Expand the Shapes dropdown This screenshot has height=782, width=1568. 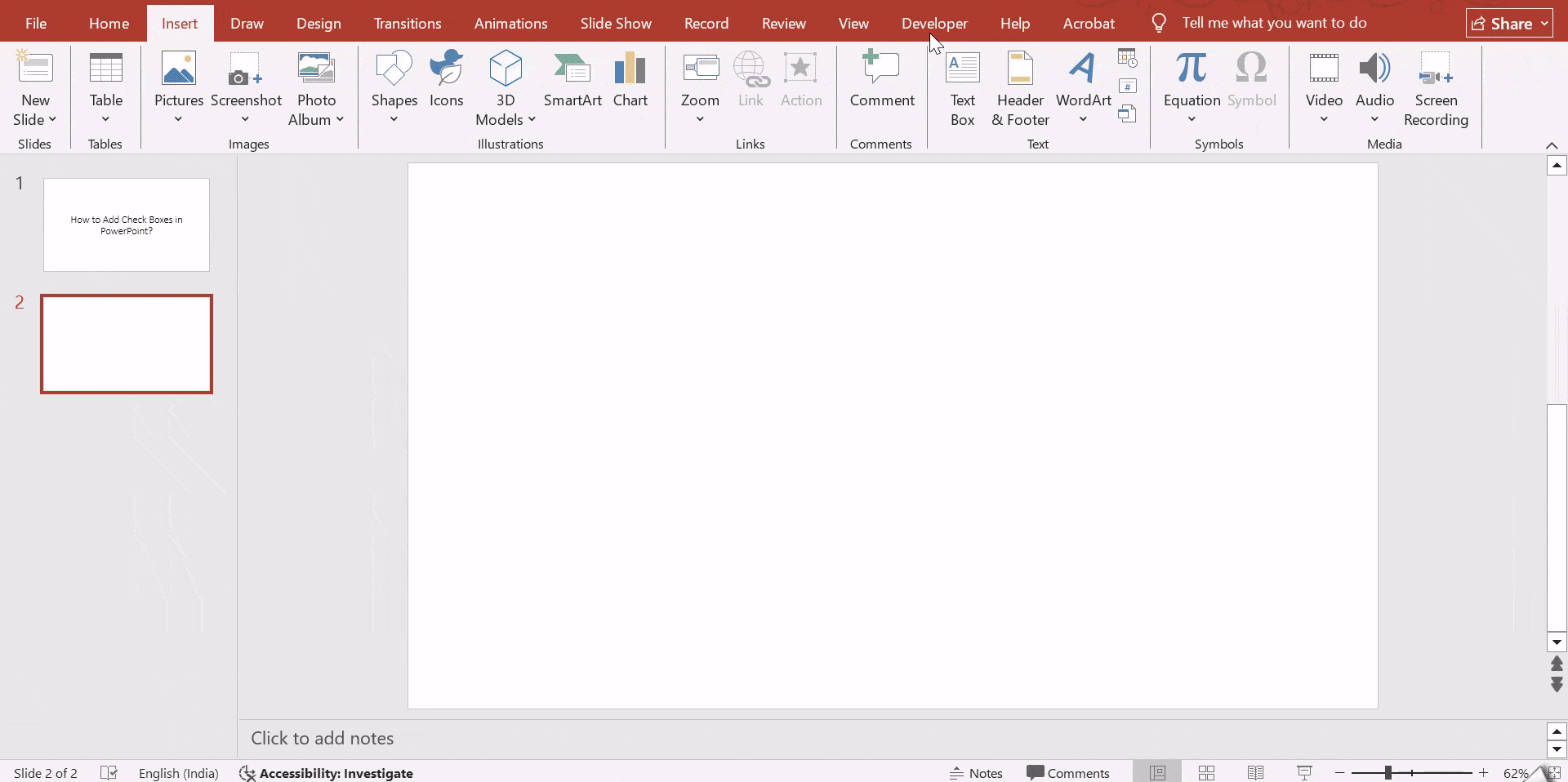click(394, 119)
